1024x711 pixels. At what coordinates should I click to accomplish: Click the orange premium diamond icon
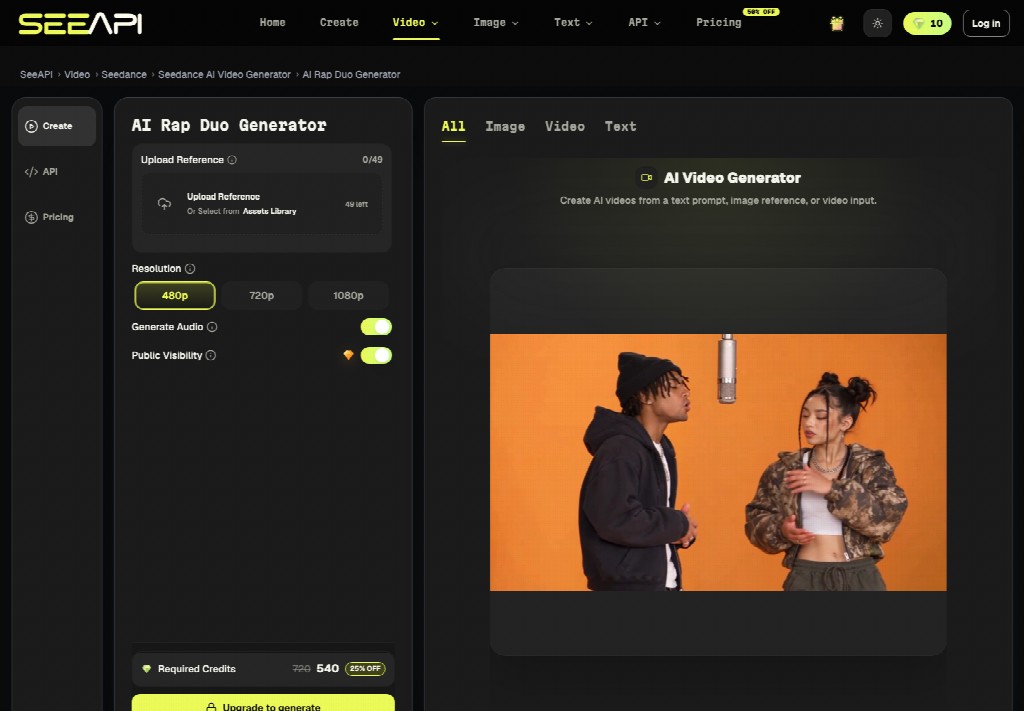click(349, 355)
